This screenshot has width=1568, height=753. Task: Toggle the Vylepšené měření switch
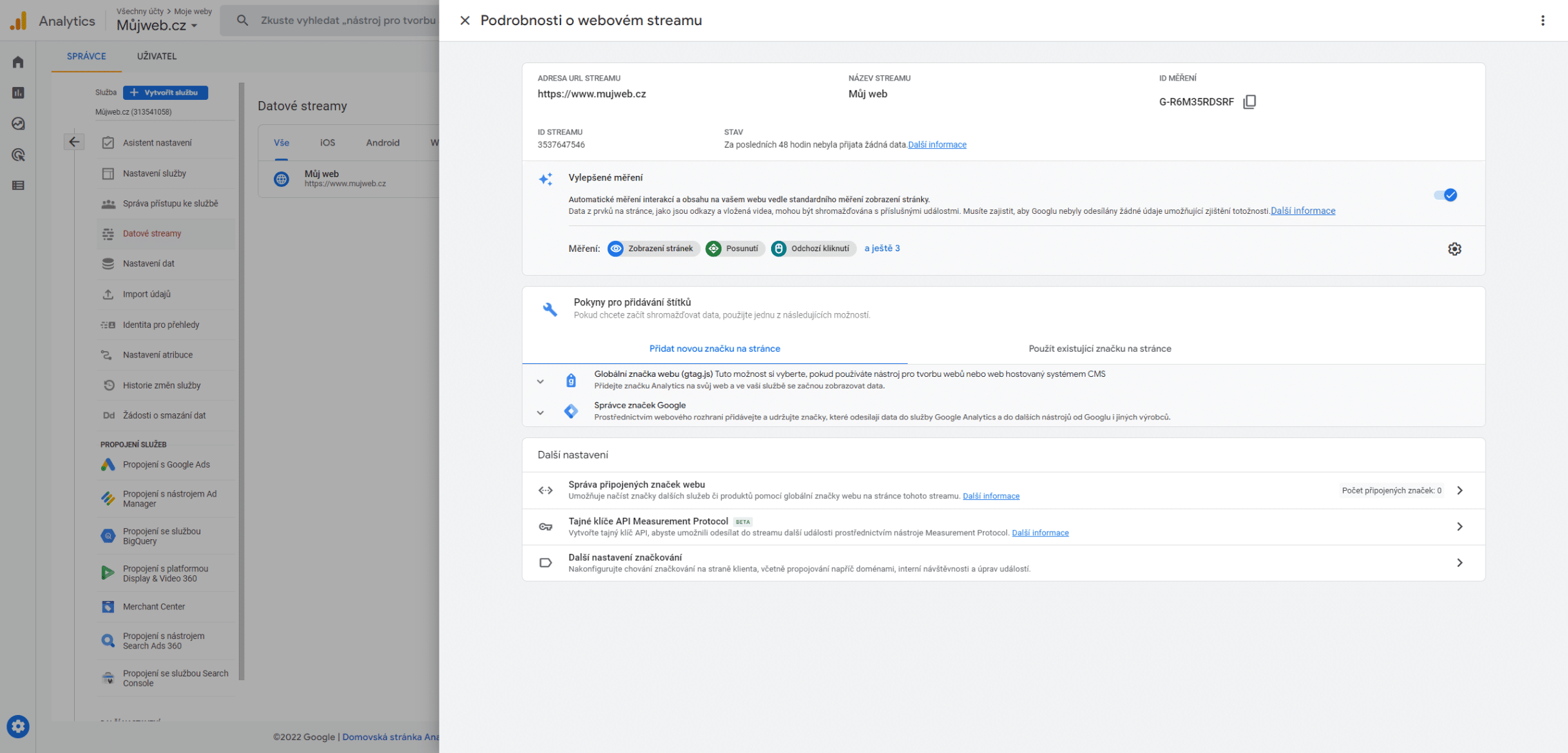pyautogui.click(x=1445, y=195)
